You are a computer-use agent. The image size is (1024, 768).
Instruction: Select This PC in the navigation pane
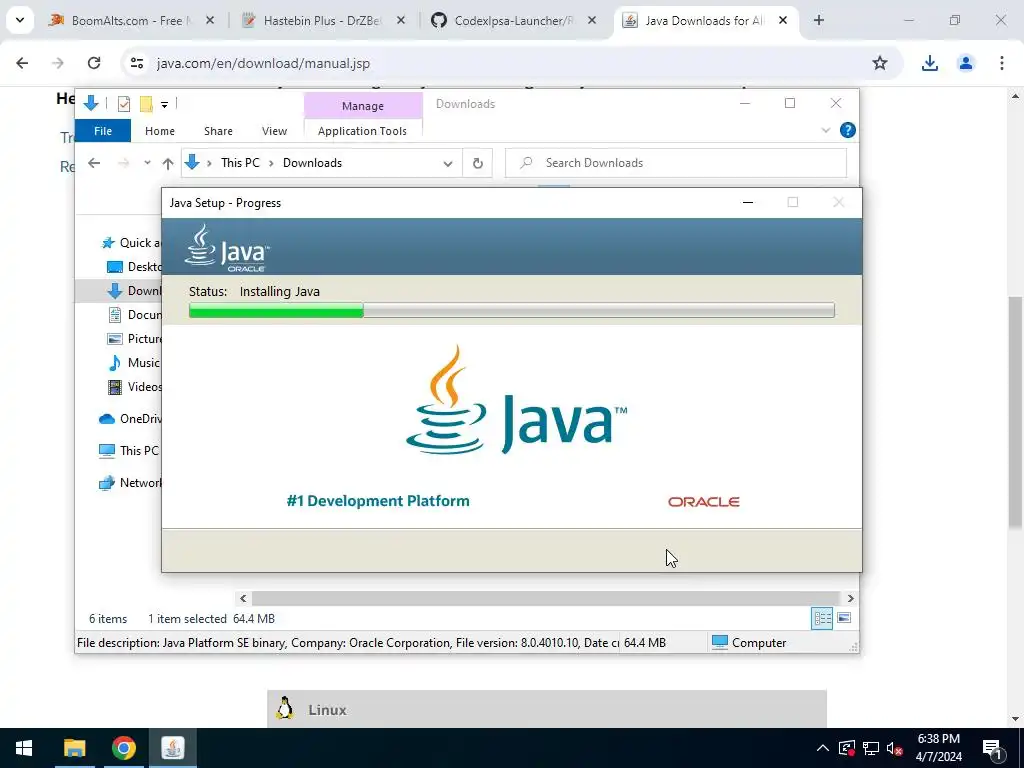pyautogui.click(x=129, y=451)
